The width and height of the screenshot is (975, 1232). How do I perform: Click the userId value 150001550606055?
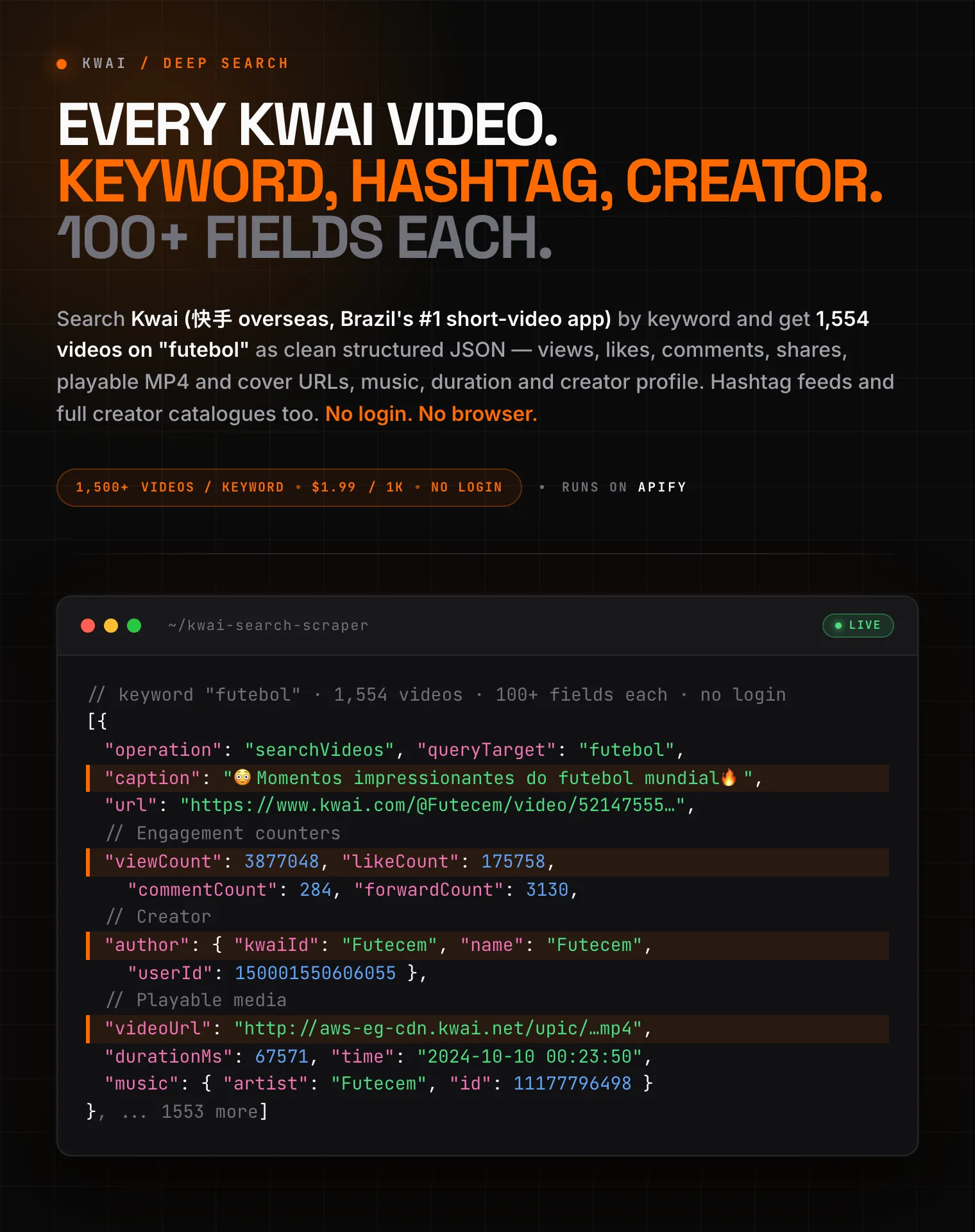pyautogui.click(x=316, y=973)
